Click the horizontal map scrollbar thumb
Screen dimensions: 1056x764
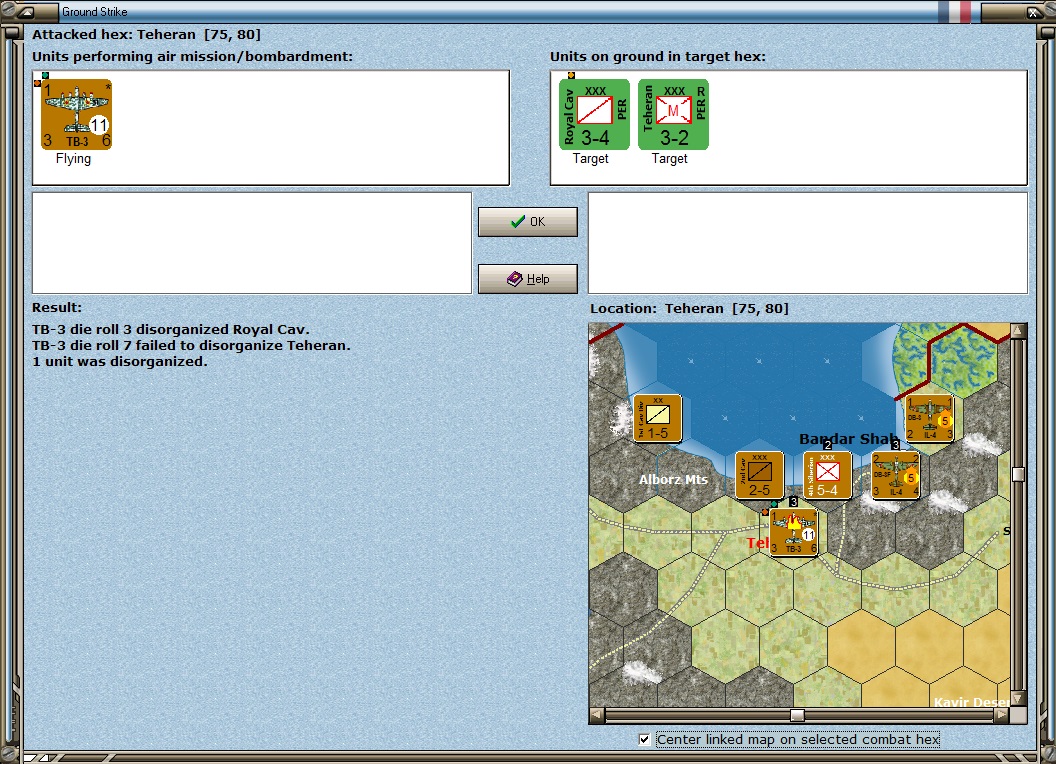pos(797,715)
